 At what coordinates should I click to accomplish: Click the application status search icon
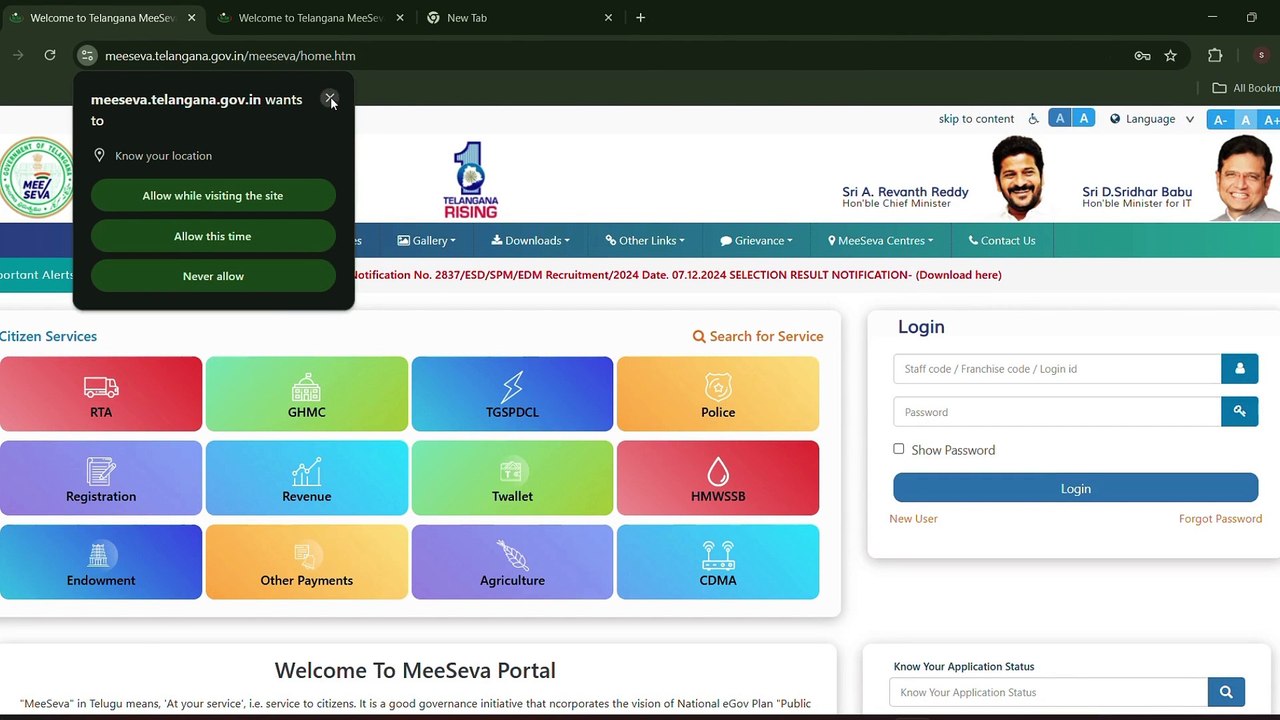[1226, 692]
